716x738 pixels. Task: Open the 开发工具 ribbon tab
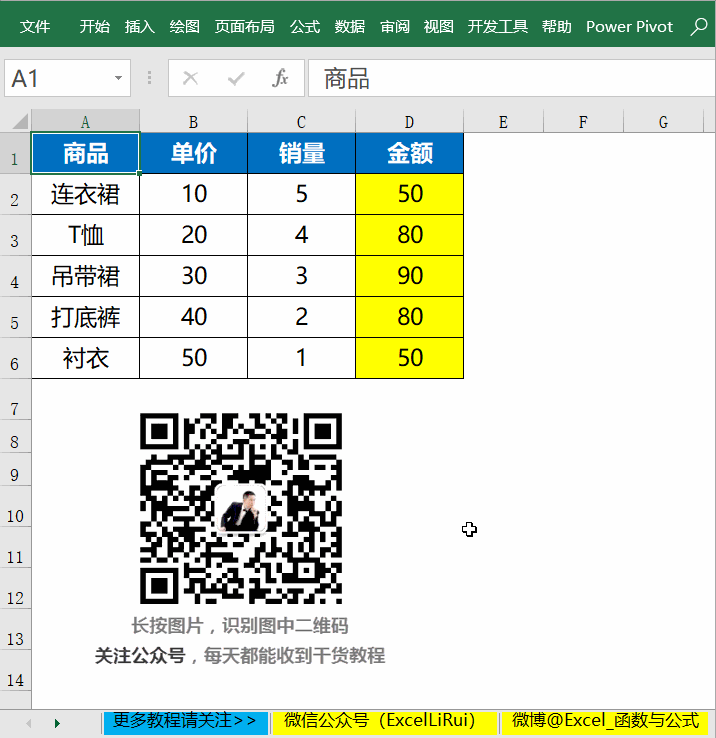coord(498,26)
